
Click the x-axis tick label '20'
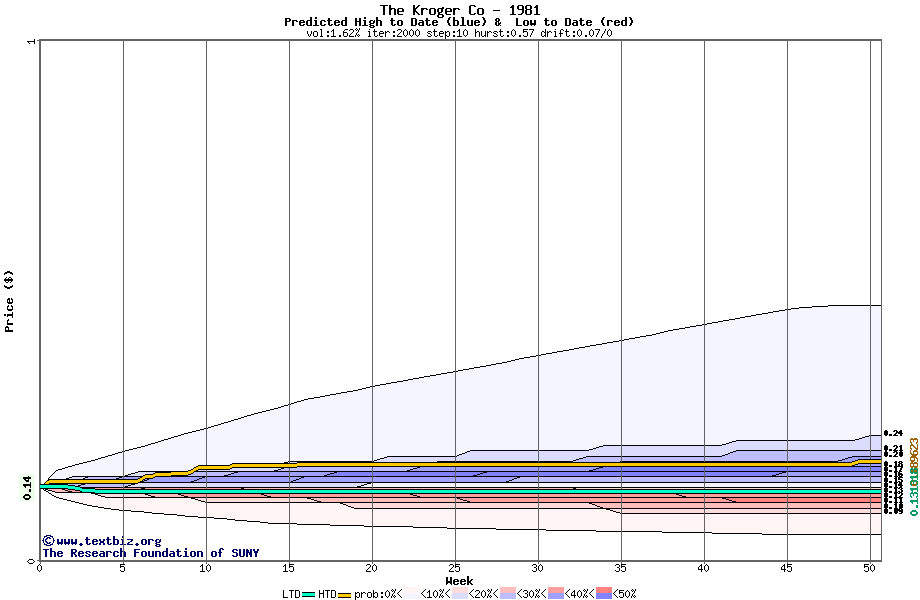tap(371, 568)
